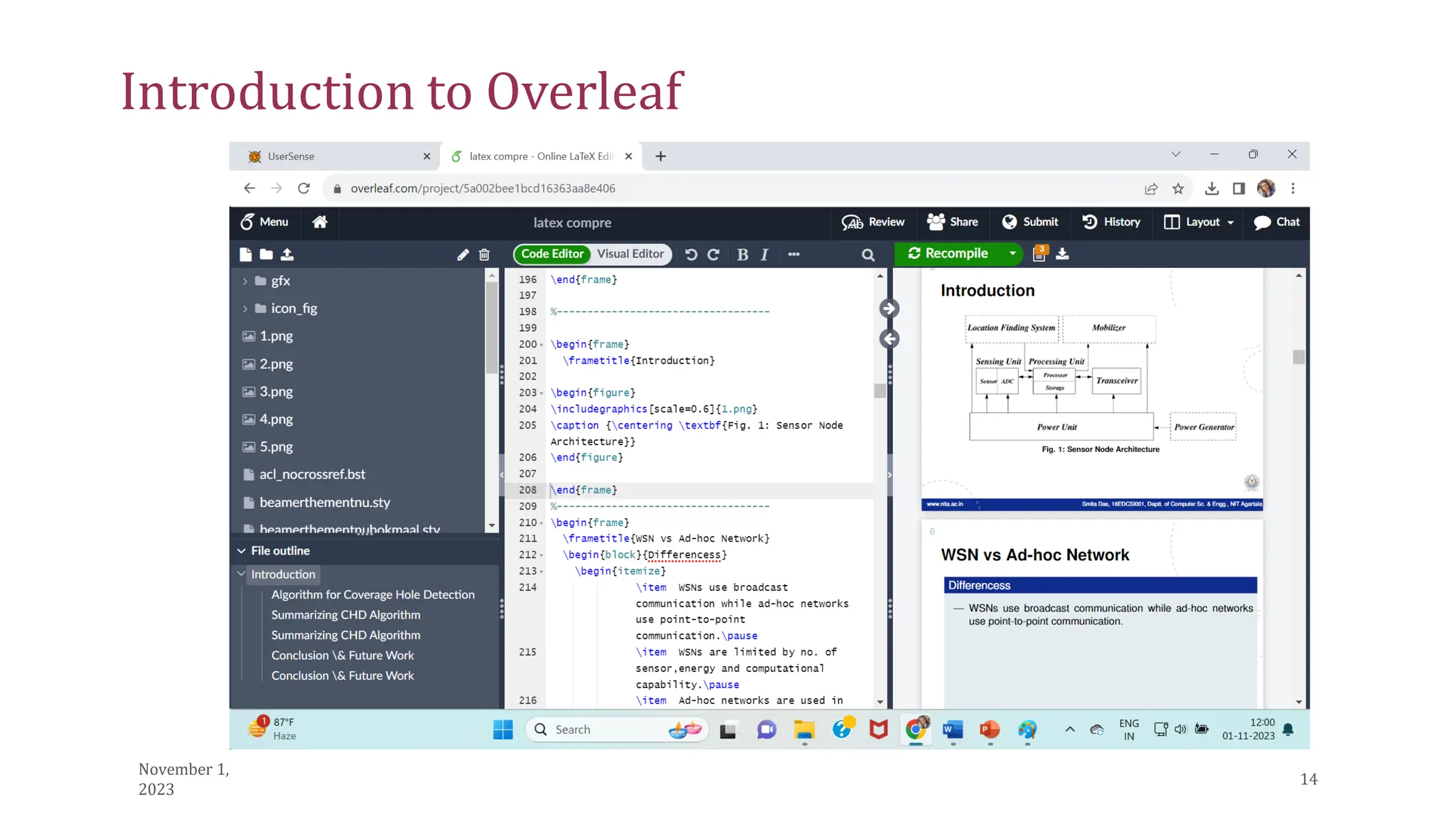The image size is (1456, 819).
Task: Open the Chat panel
Action: (x=1277, y=222)
